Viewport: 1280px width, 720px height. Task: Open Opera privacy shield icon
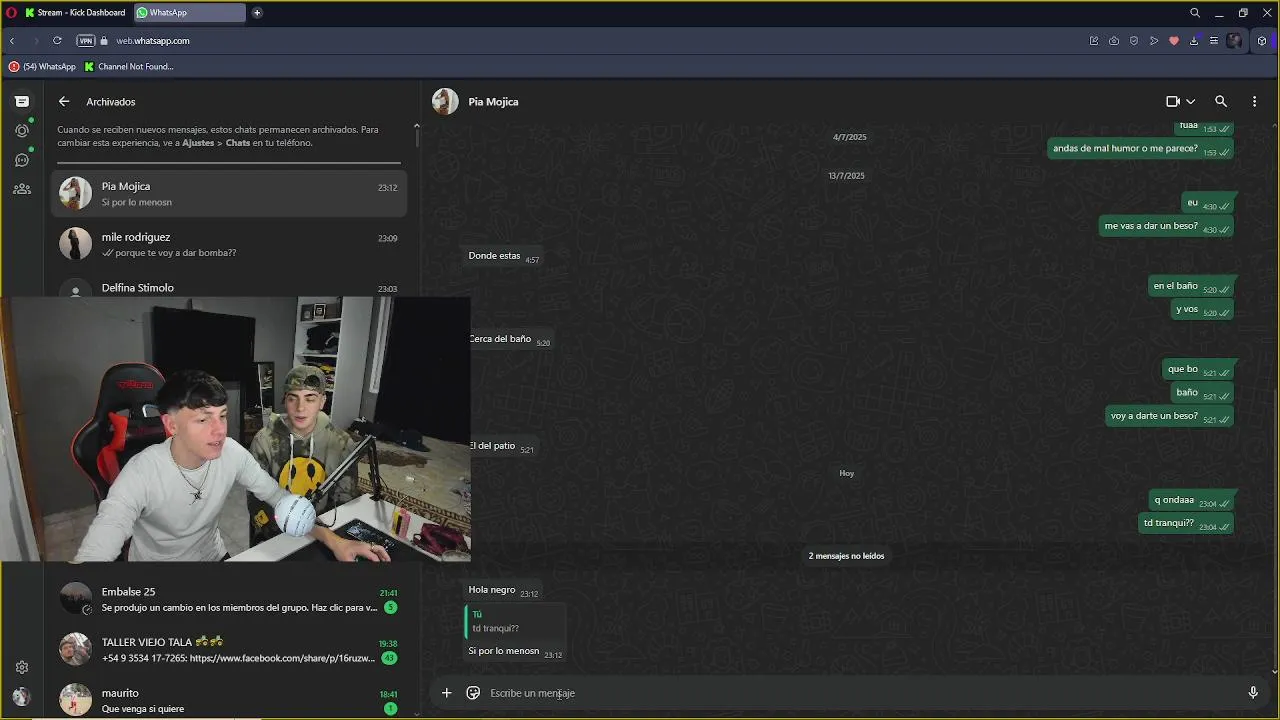pyautogui.click(x=1134, y=41)
